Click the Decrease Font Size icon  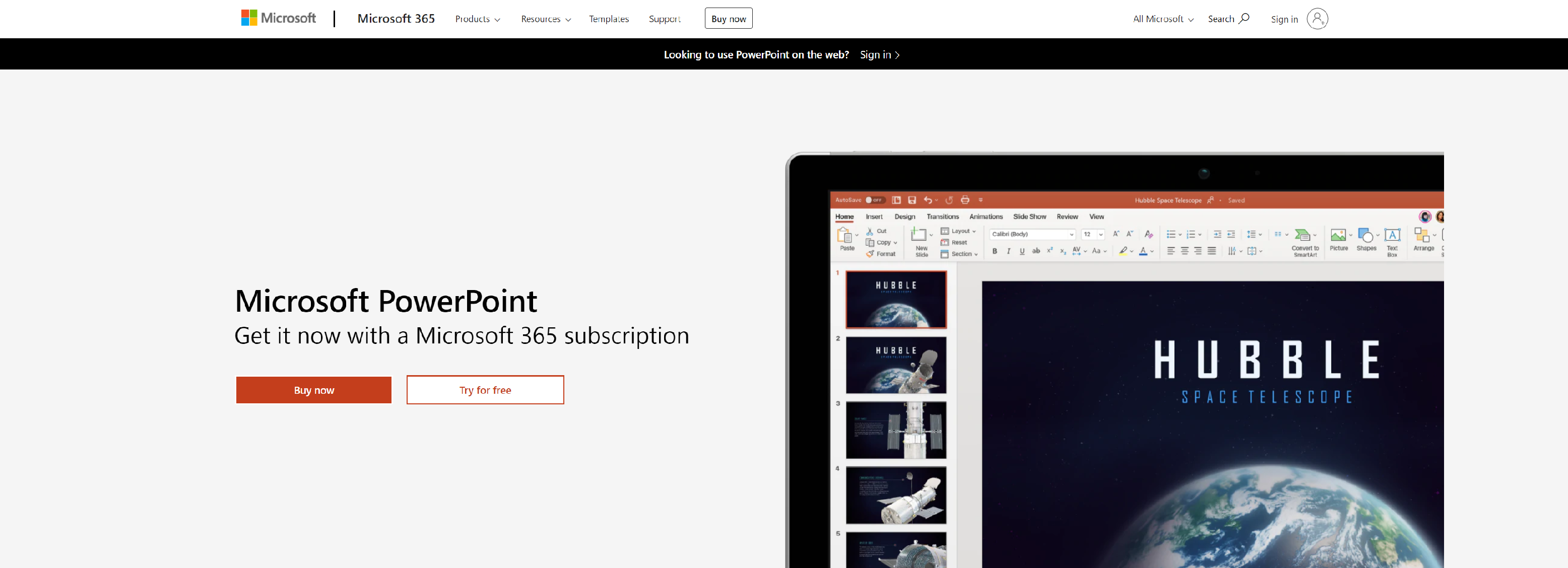coord(1130,234)
